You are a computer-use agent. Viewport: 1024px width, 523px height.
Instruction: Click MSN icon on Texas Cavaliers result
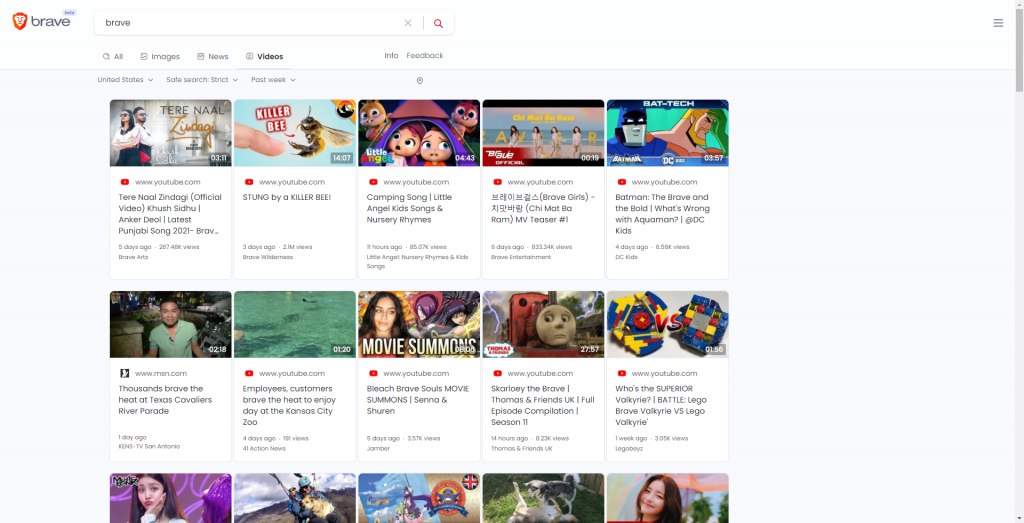coord(125,373)
